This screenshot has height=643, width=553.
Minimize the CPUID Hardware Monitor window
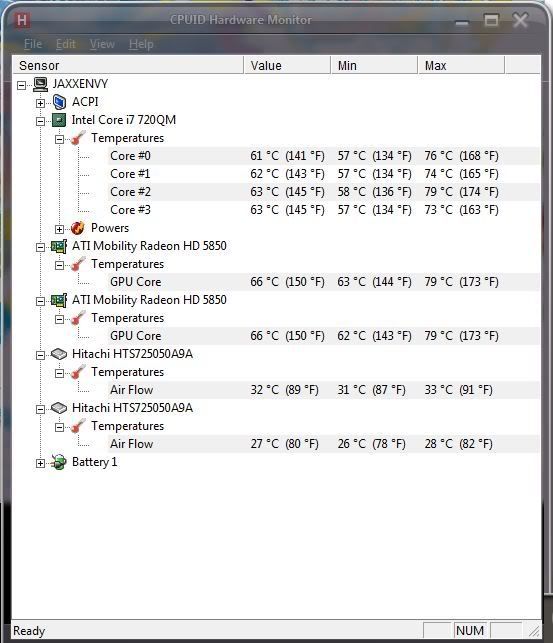click(x=462, y=21)
